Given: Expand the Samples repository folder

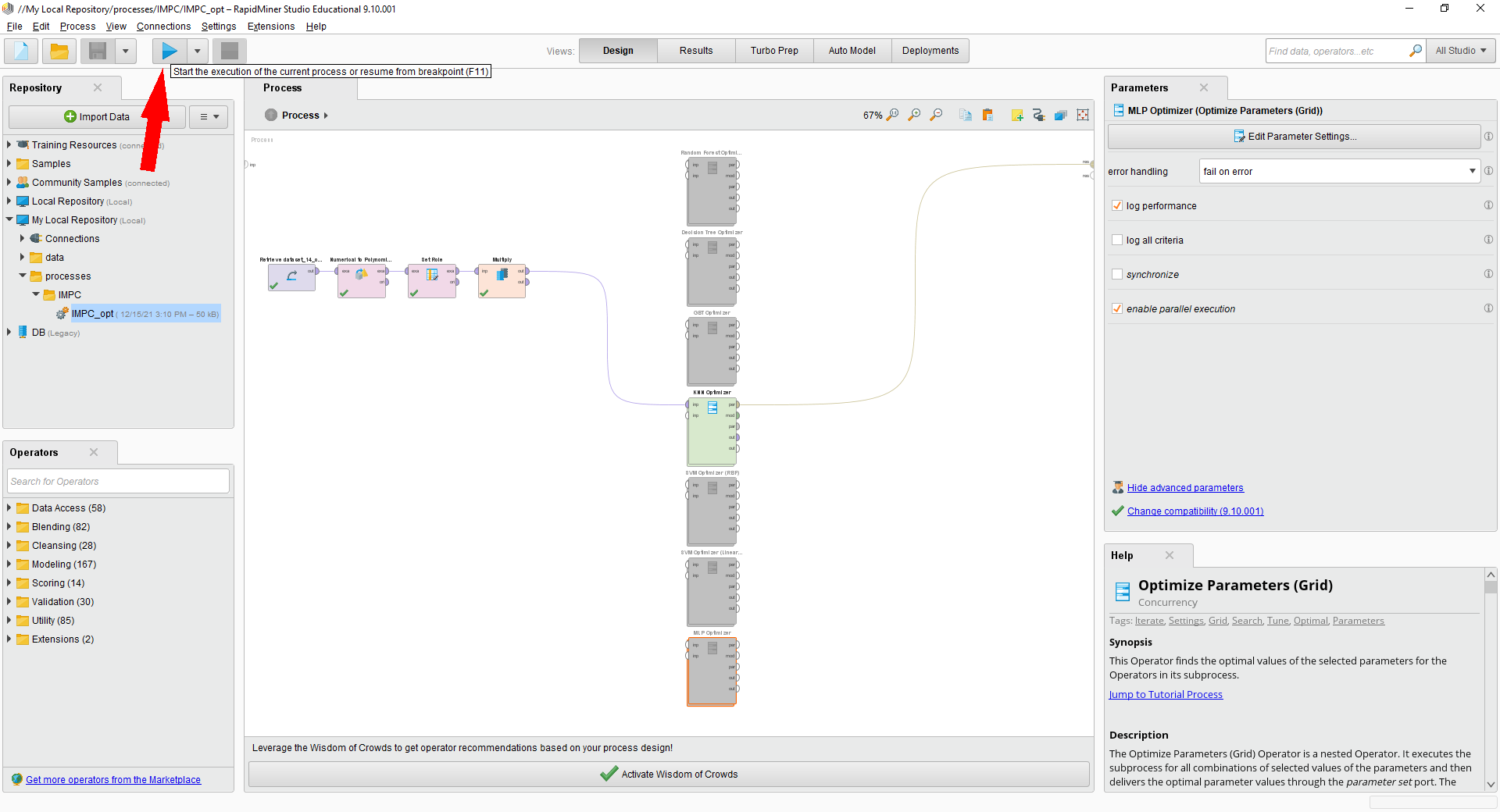Looking at the screenshot, I should point(9,163).
